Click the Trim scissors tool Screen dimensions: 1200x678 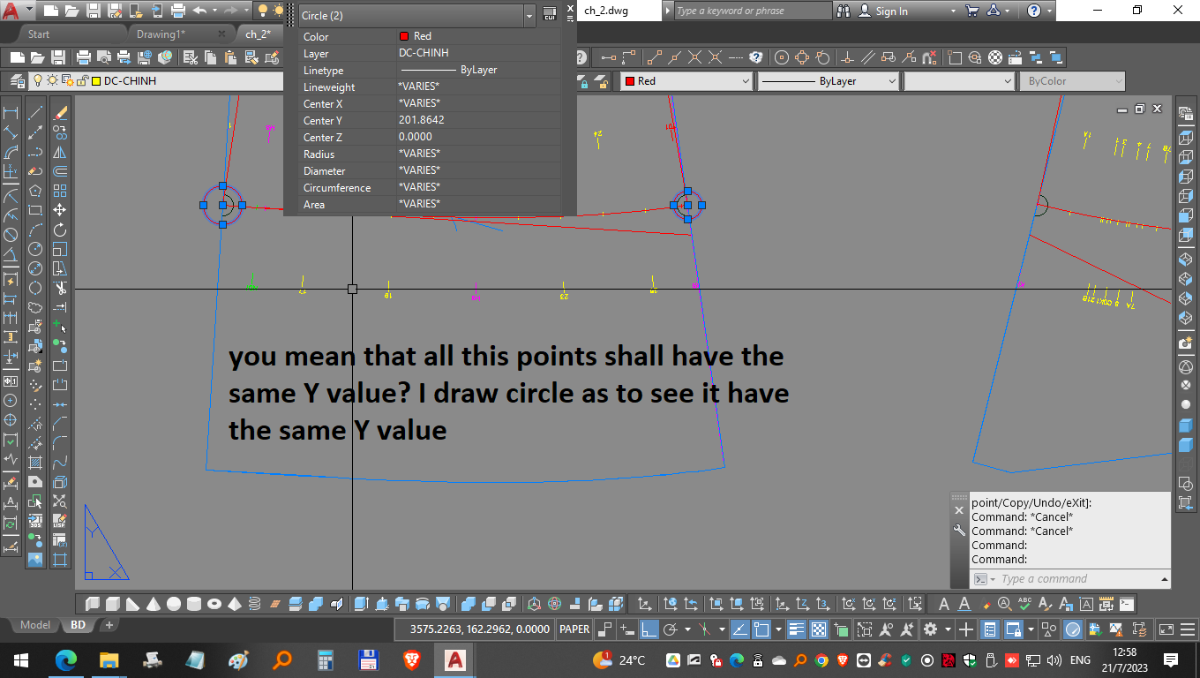[x=59, y=288]
